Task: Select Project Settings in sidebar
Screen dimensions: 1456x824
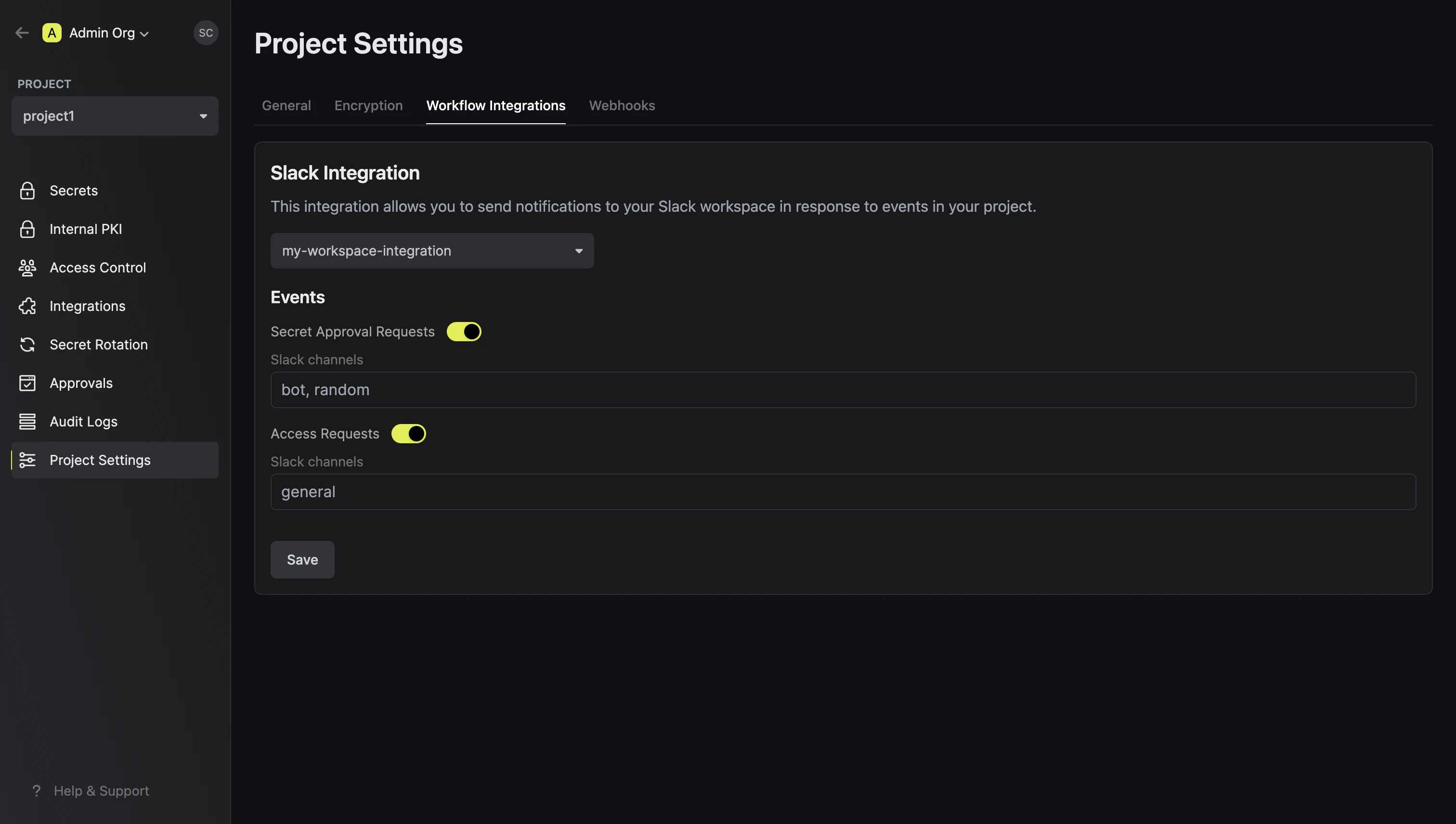Action: pyautogui.click(x=115, y=460)
